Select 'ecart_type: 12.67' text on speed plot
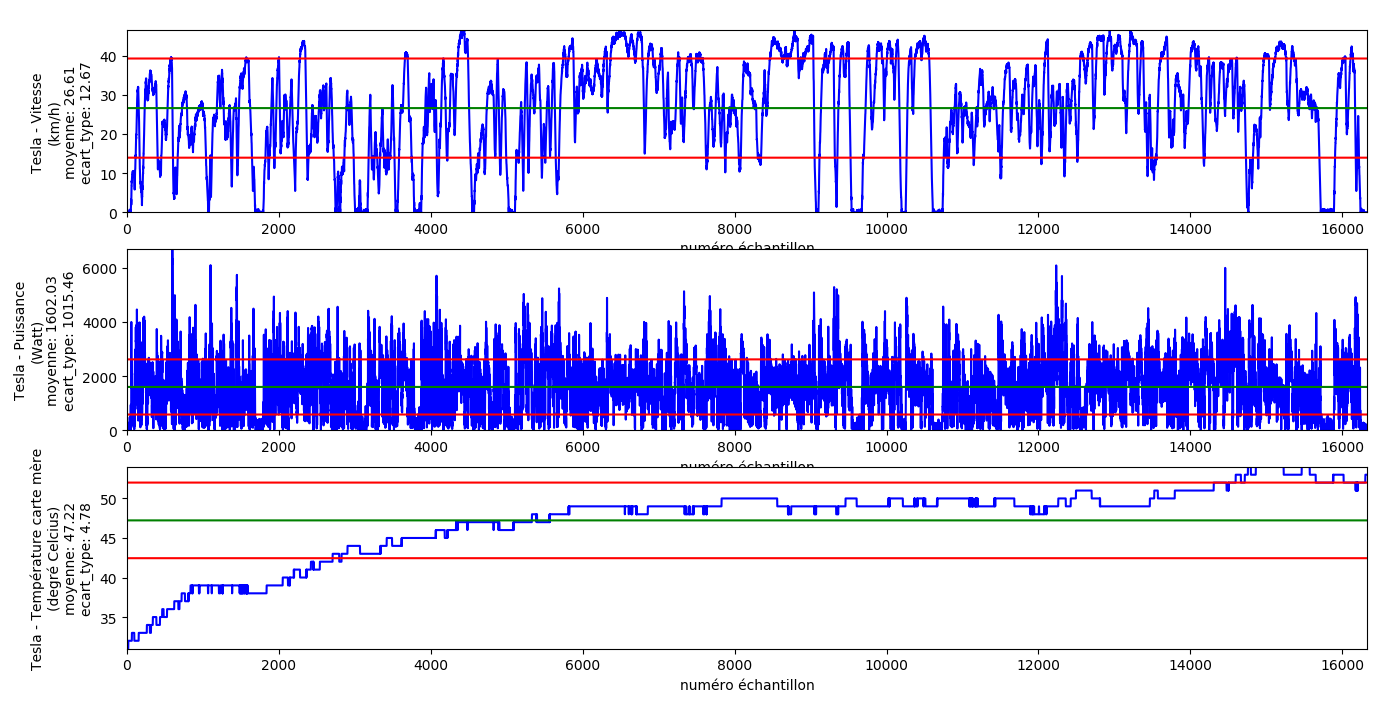This screenshot has width=1400, height=707. point(85,123)
